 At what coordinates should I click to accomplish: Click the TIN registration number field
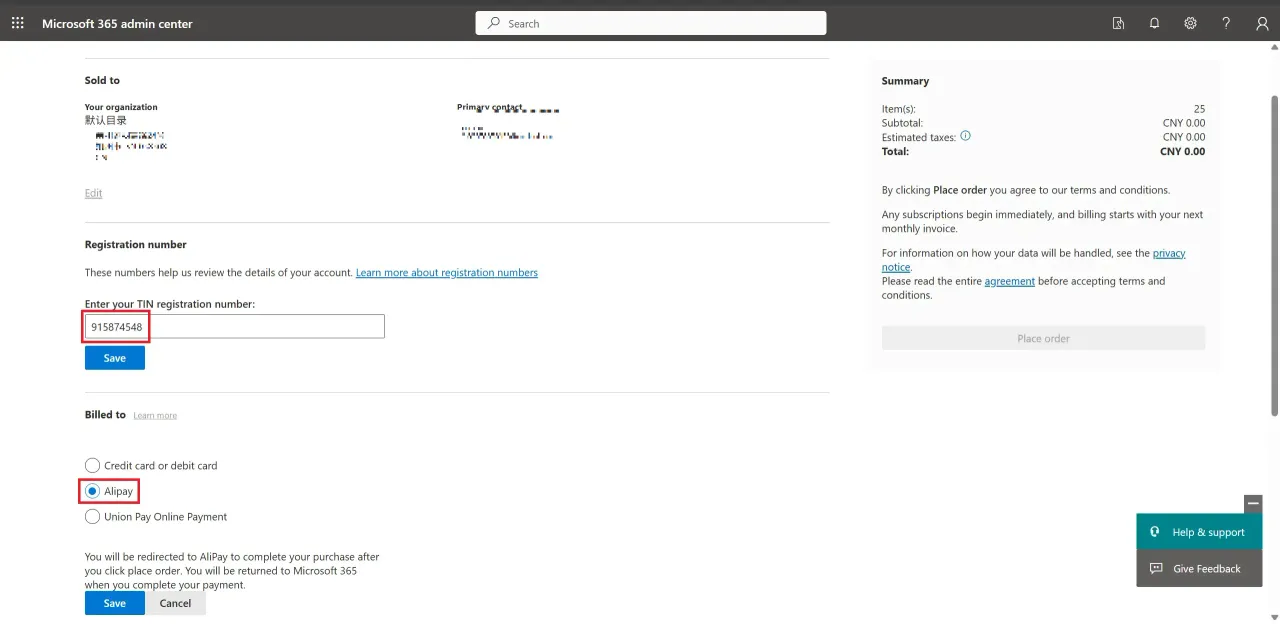tap(235, 326)
